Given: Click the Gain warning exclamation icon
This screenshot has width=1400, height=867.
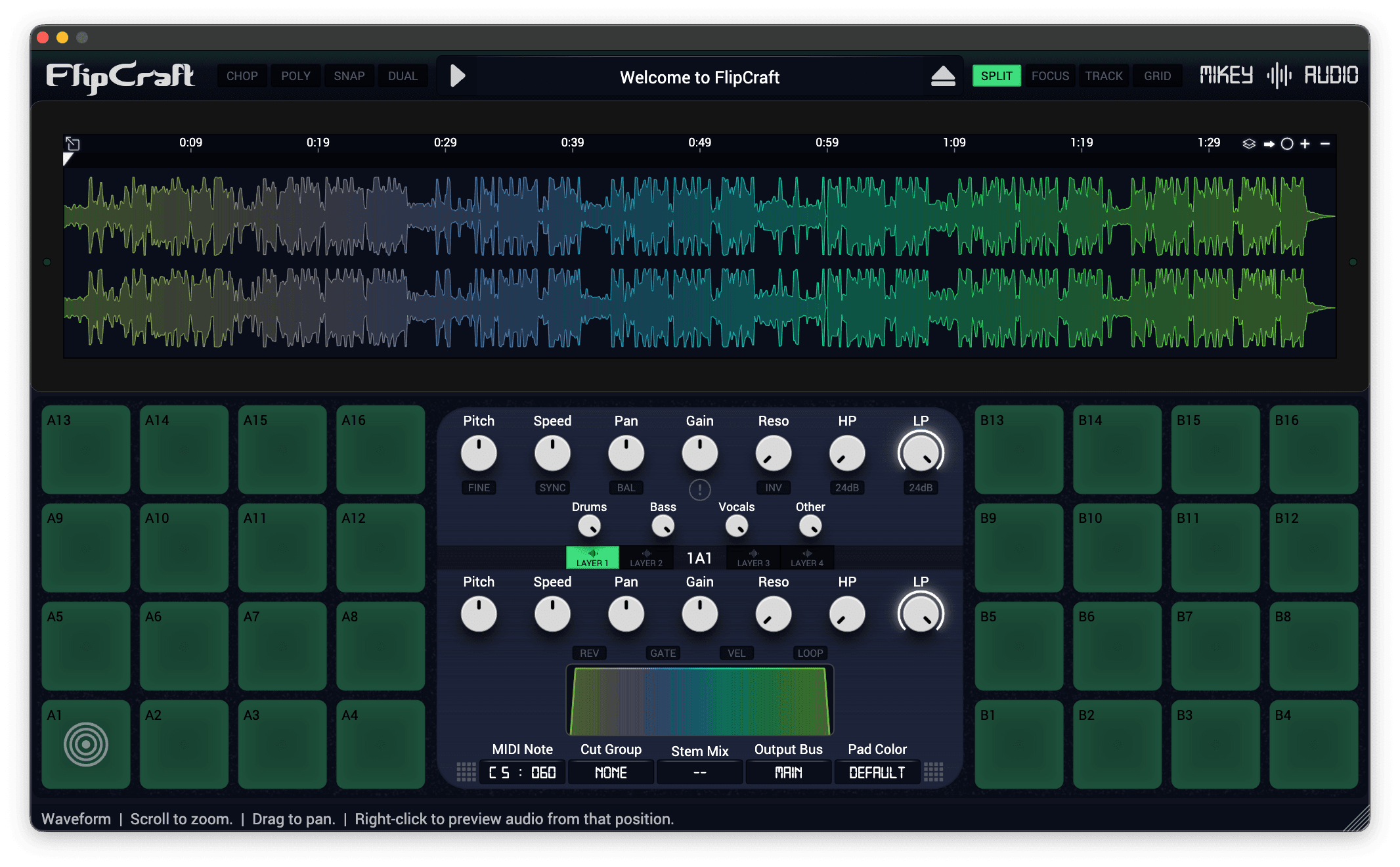Looking at the screenshot, I should coord(699,489).
